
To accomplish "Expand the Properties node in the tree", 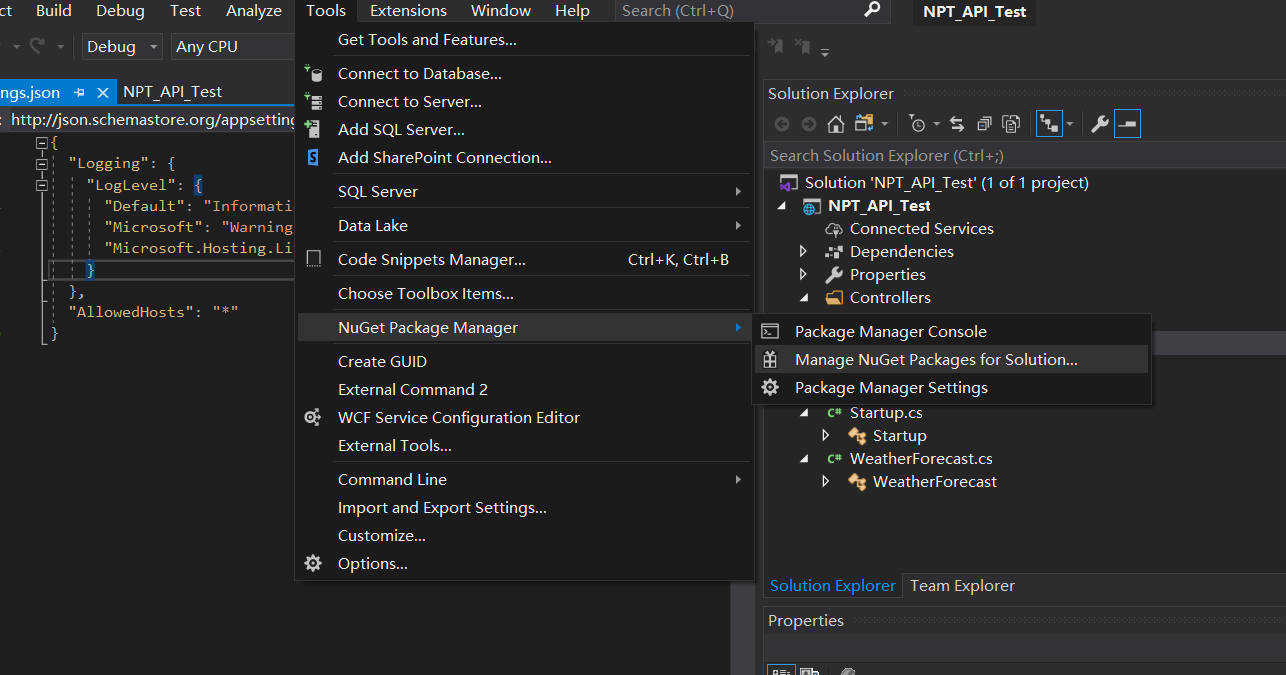I will 803,274.
